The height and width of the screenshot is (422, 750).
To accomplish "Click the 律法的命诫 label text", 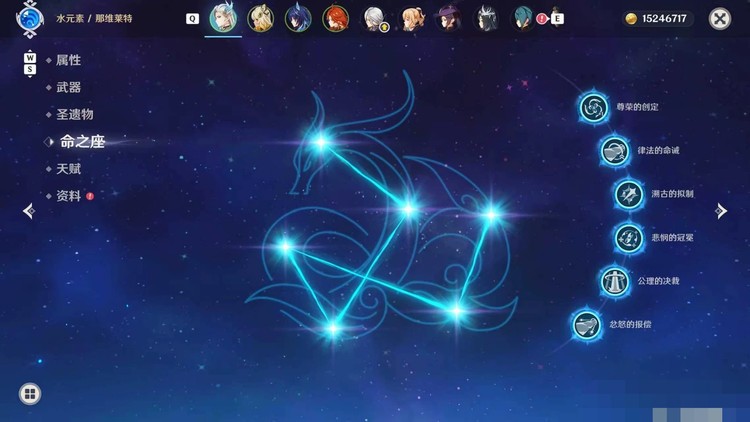I will [658, 151].
